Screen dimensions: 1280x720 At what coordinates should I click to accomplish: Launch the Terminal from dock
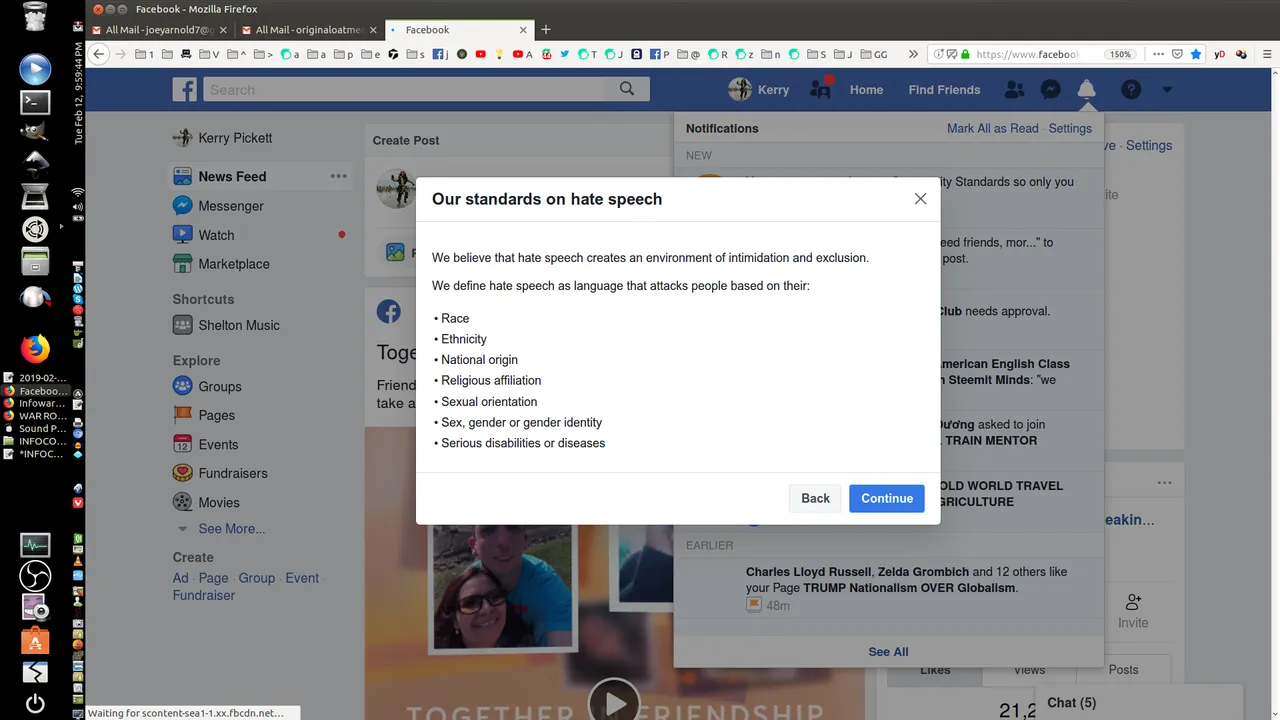[x=35, y=101]
